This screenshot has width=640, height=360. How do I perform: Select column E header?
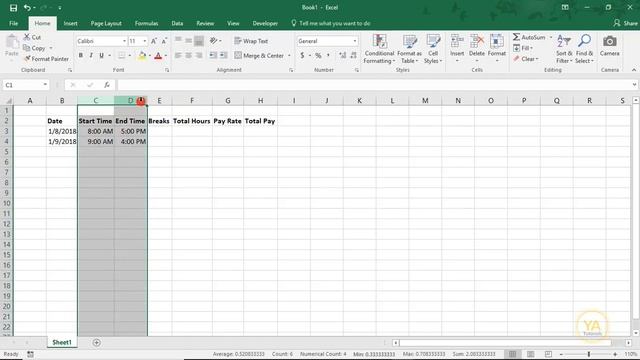(x=159, y=100)
